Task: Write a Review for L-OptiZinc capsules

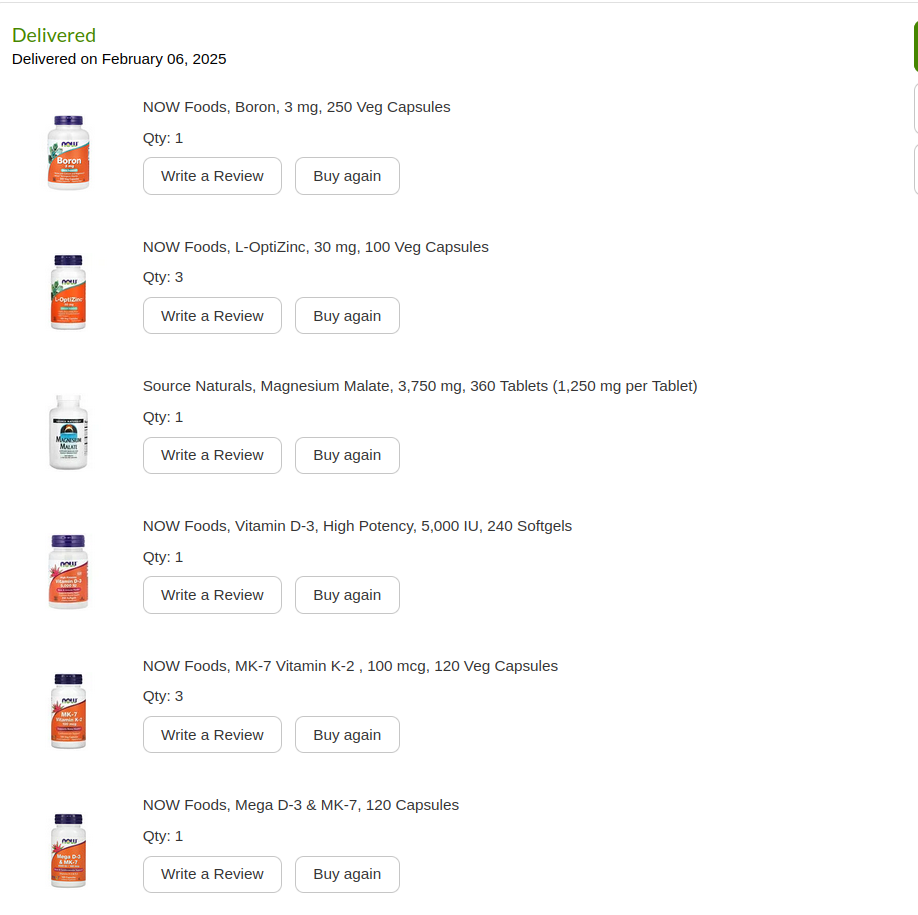Action: [213, 316]
